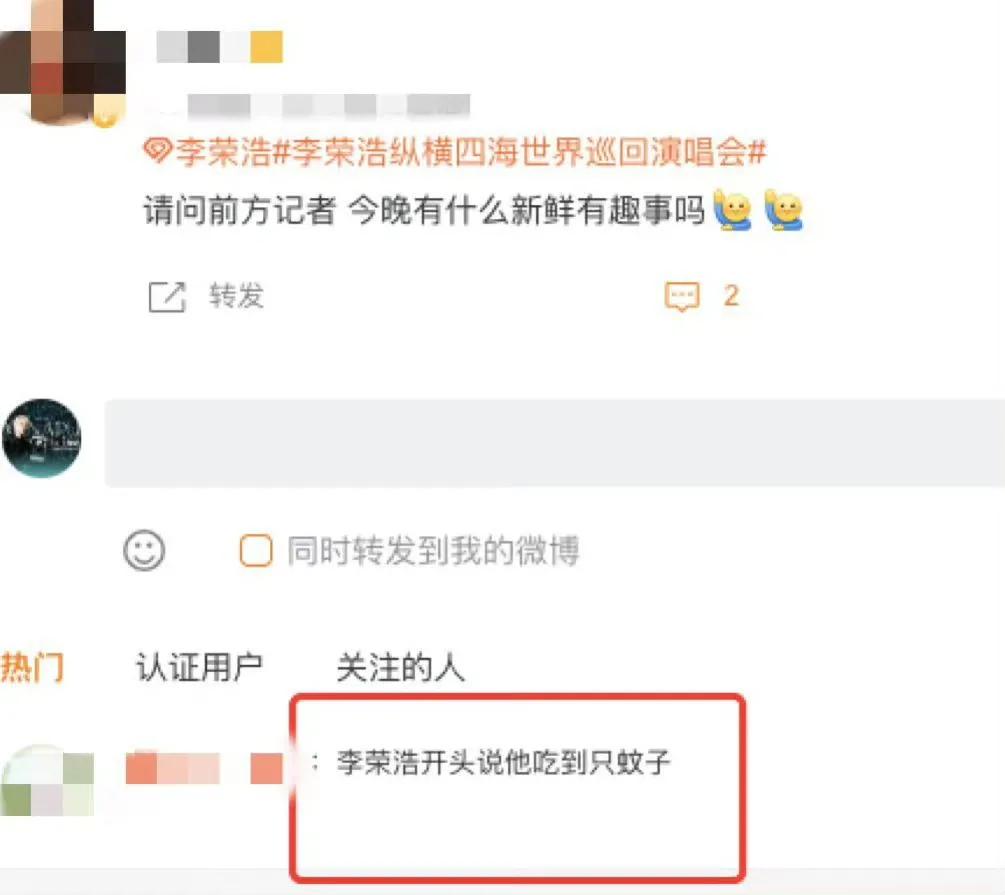Screen dimensions: 1005x895
Task: Switch to the 认证用户 tab
Action: [x=199, y=667]
